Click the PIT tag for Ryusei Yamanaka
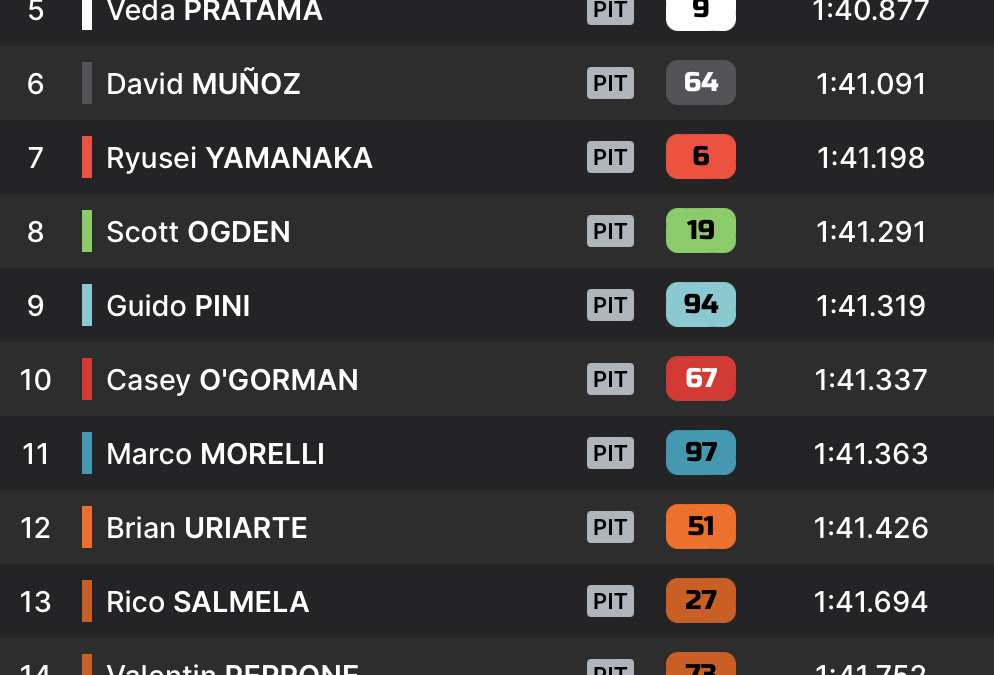The image size is (994, 675). [x=609, y=157]
